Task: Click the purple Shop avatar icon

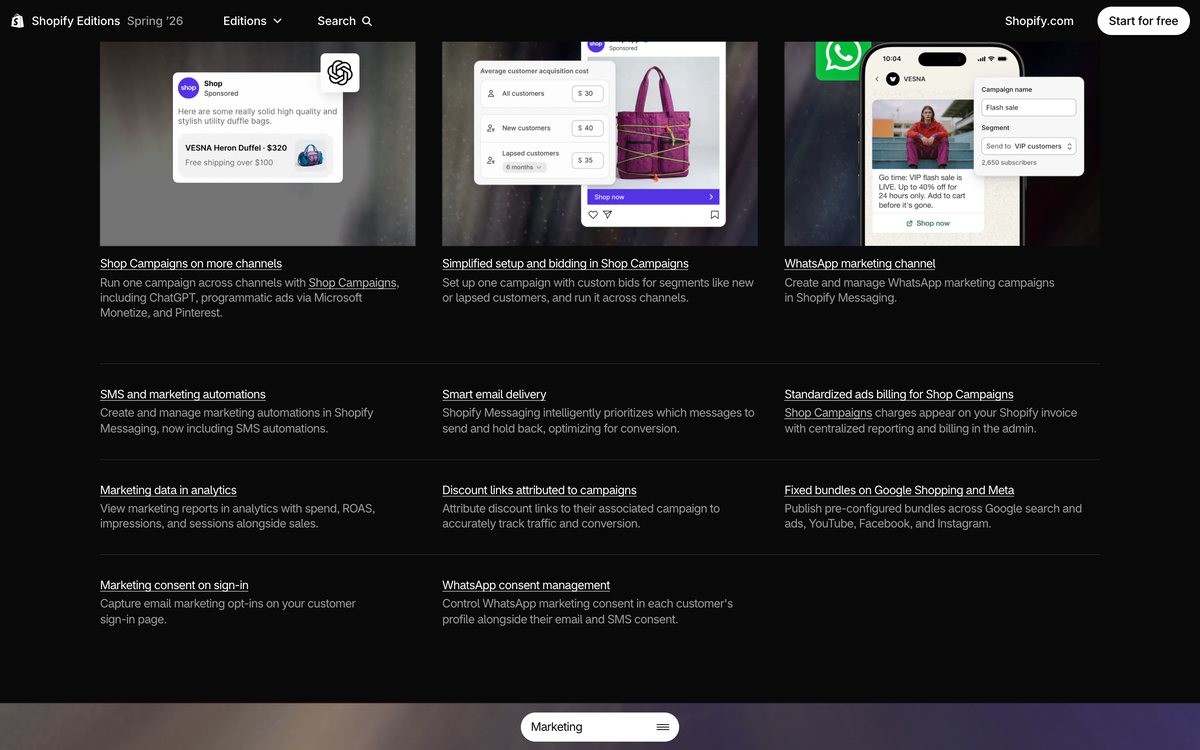Action: pos(189,88)
